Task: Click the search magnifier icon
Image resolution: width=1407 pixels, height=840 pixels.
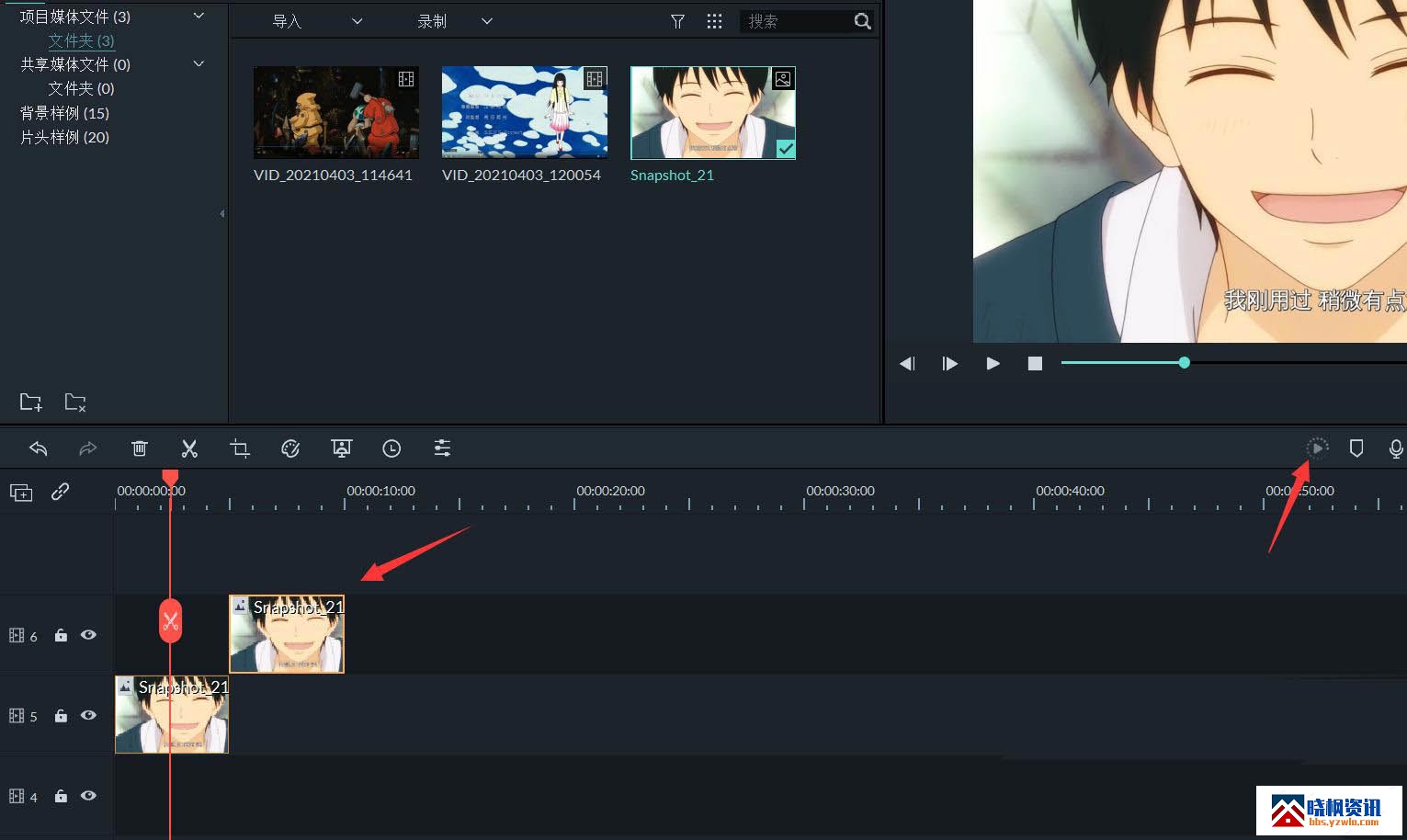Action: [862, 21]
